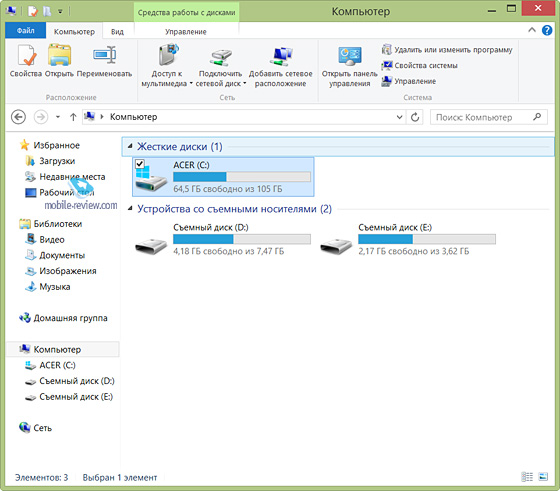Click Удалить или изменить программу
This screenshot has width=560, height=491.
447,50
